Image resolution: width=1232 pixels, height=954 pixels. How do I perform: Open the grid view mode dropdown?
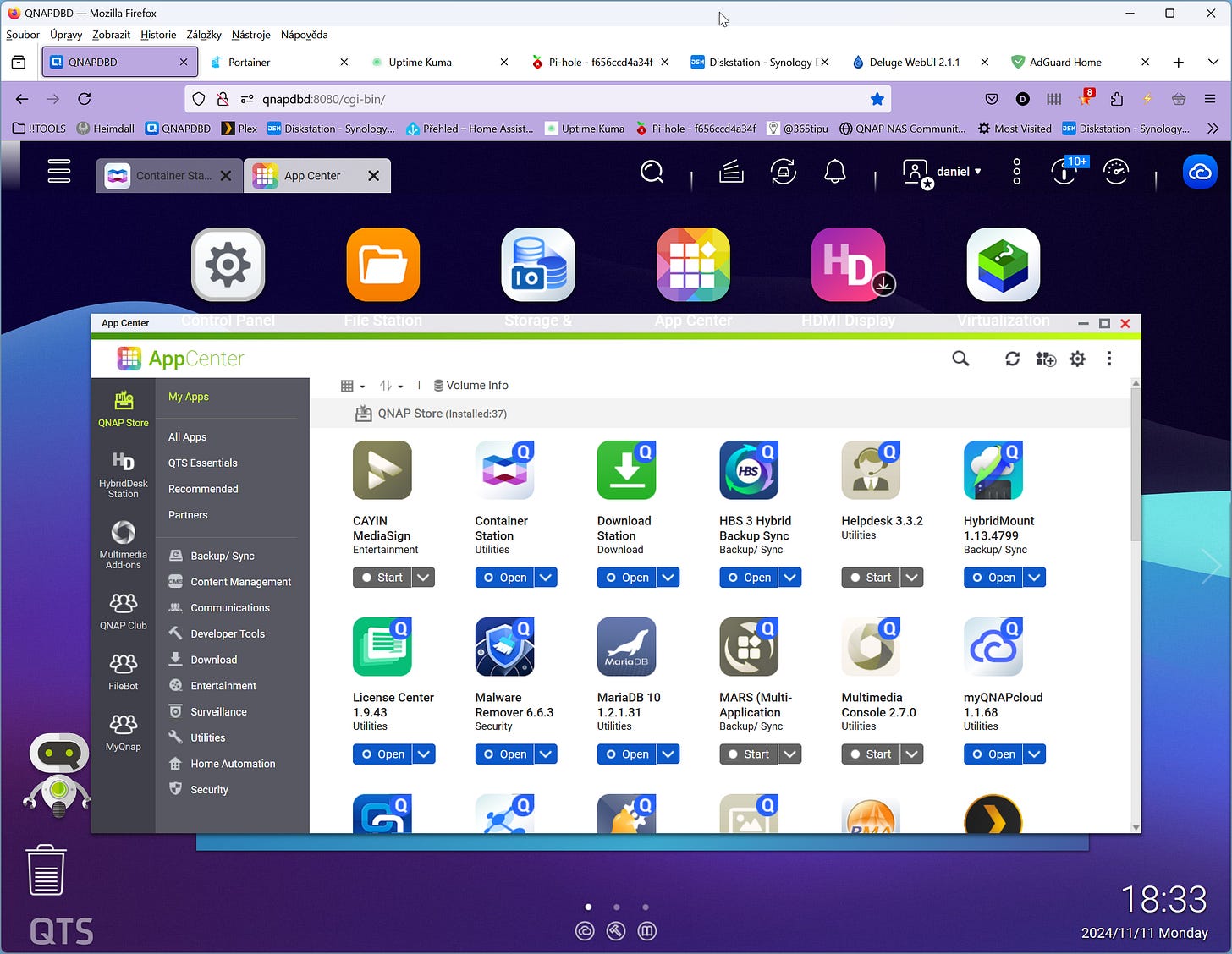[353, 386]
